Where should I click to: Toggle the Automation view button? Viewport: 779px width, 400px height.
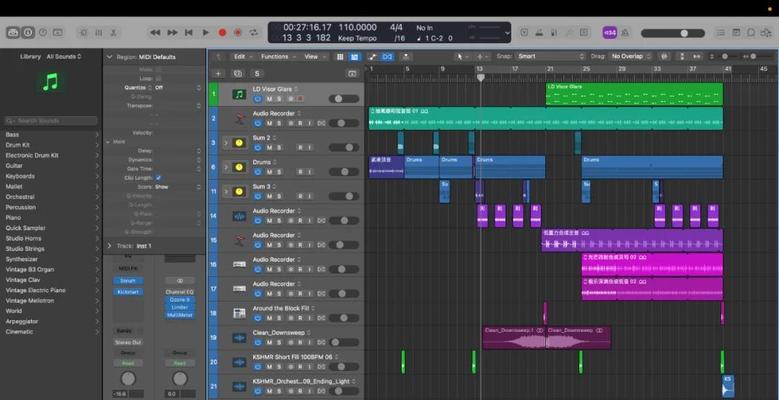pyautogui.click(x=372, y=57)
